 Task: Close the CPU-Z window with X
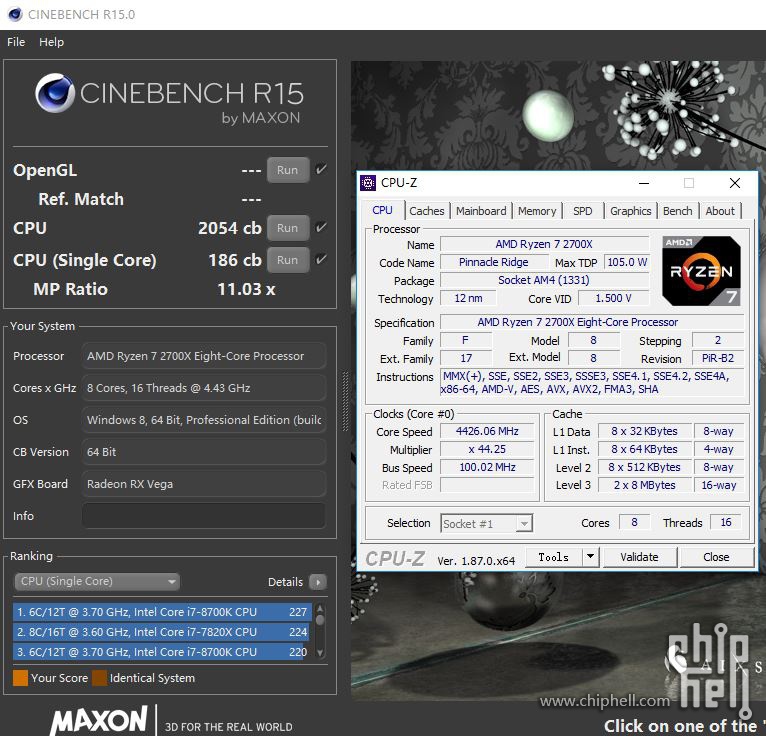point(734,183)
